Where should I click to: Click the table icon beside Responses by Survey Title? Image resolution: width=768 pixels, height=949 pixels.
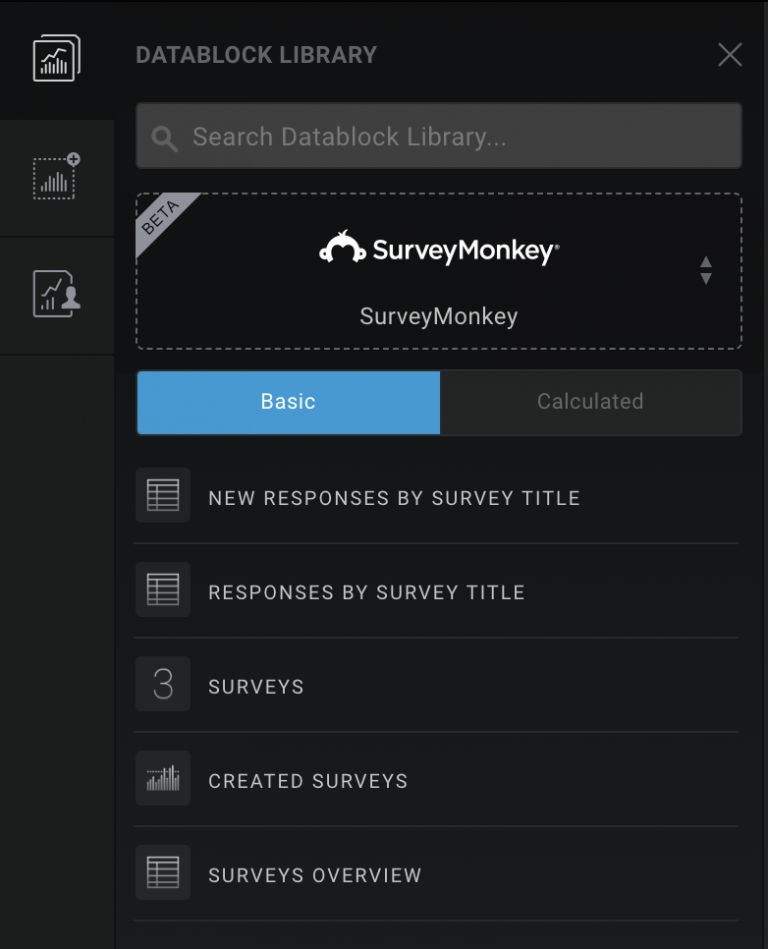(x=163, y=590)
